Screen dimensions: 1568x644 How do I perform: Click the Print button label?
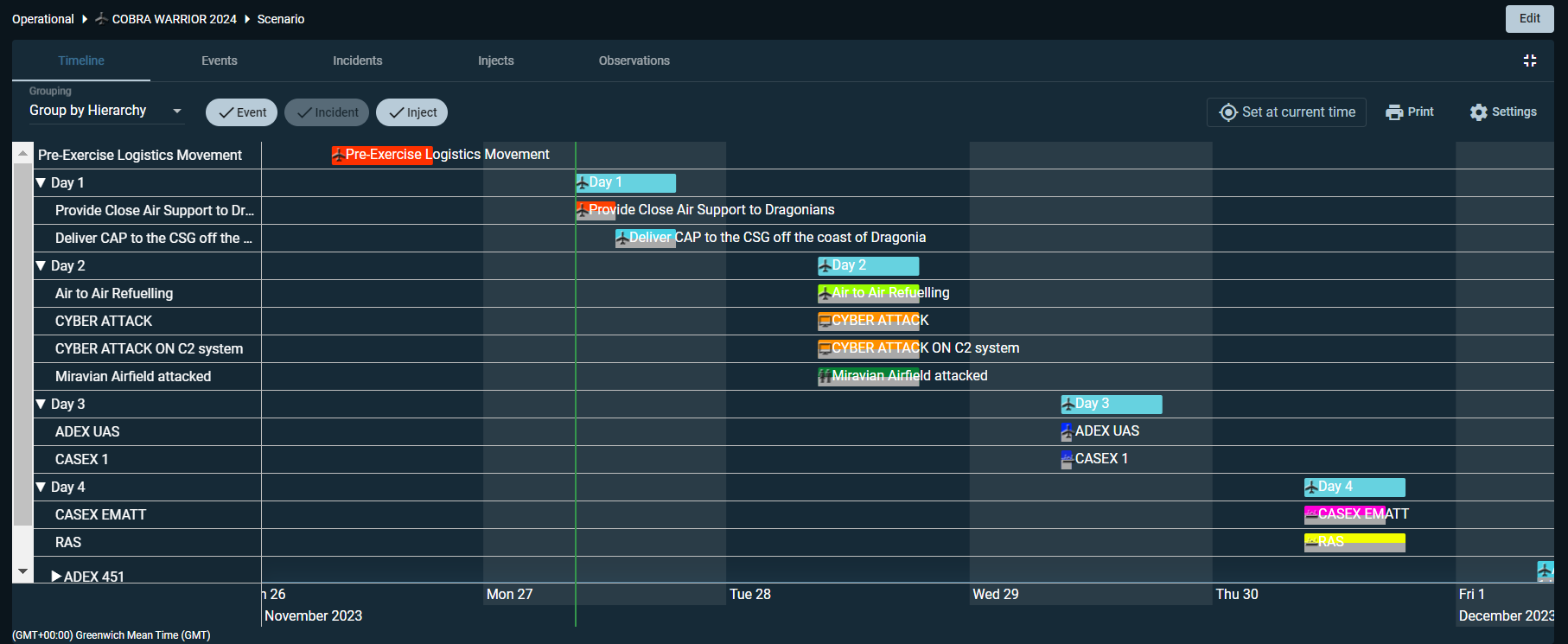click(1420, 112)
